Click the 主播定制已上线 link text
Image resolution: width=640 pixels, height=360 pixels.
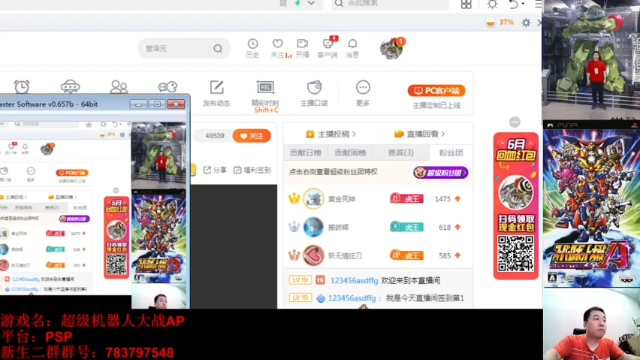click(x=436, y=106)
